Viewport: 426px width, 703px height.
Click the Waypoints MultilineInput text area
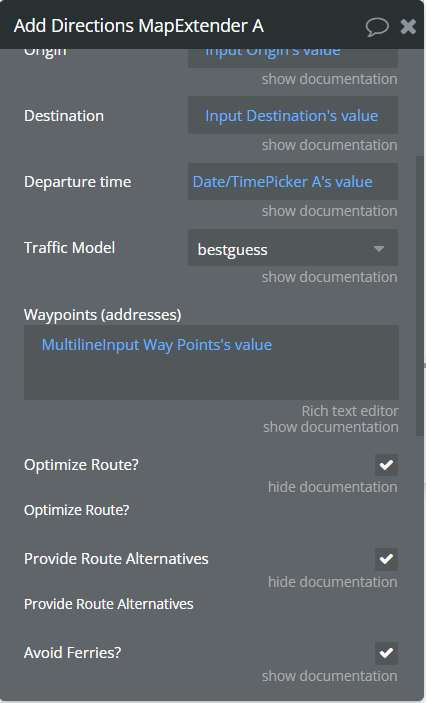211,362
